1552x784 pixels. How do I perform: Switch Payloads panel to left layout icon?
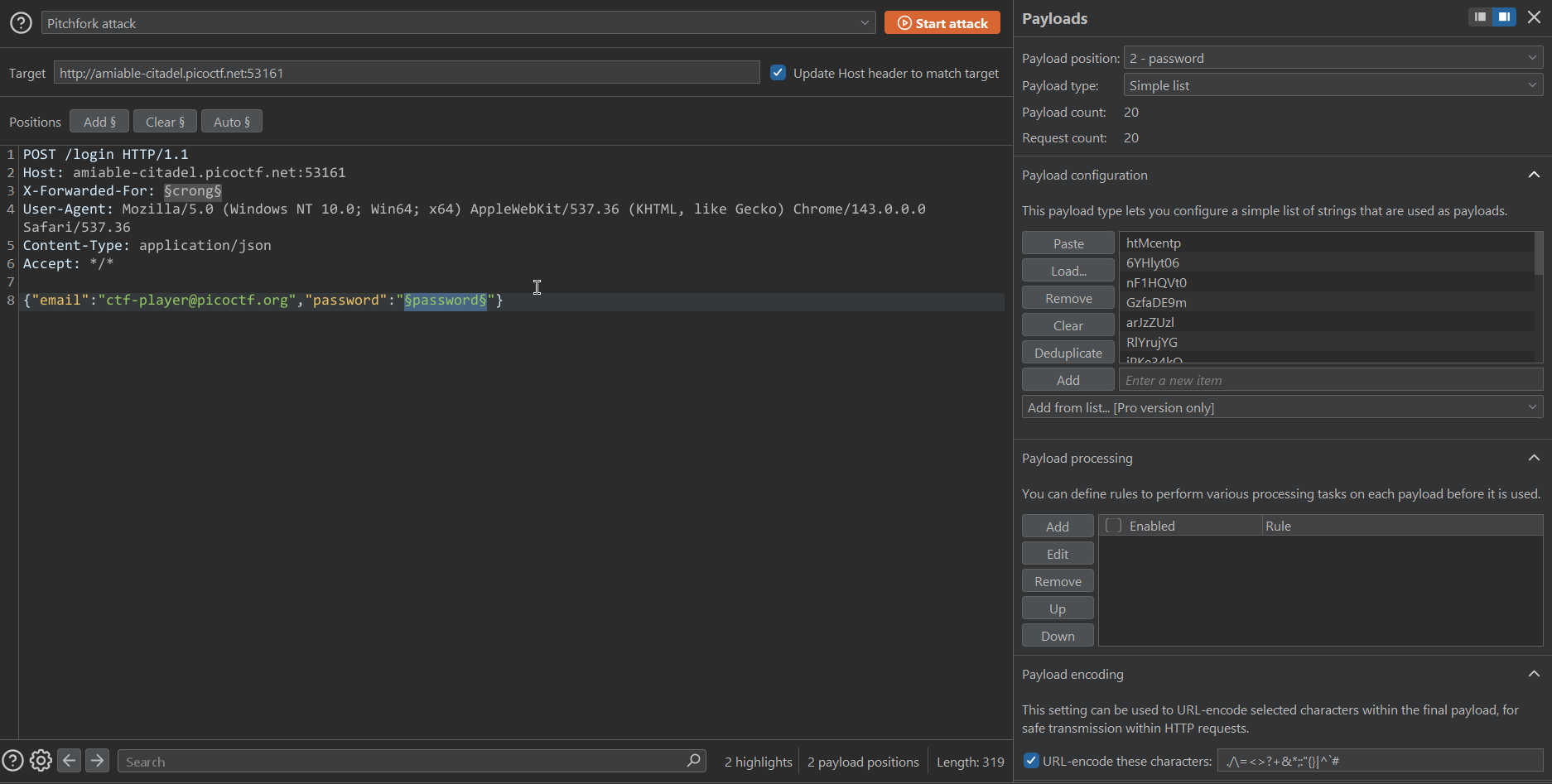[1480, 17]
